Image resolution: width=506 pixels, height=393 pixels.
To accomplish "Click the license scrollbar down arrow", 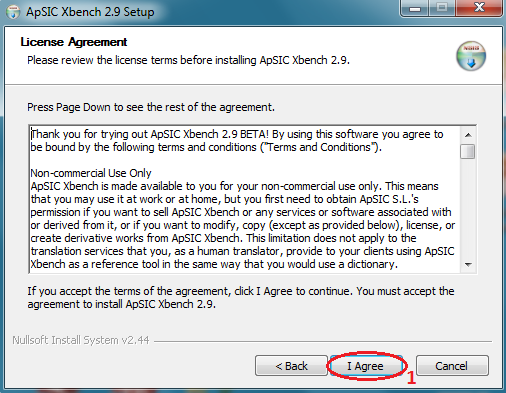I will coord(468,265).
